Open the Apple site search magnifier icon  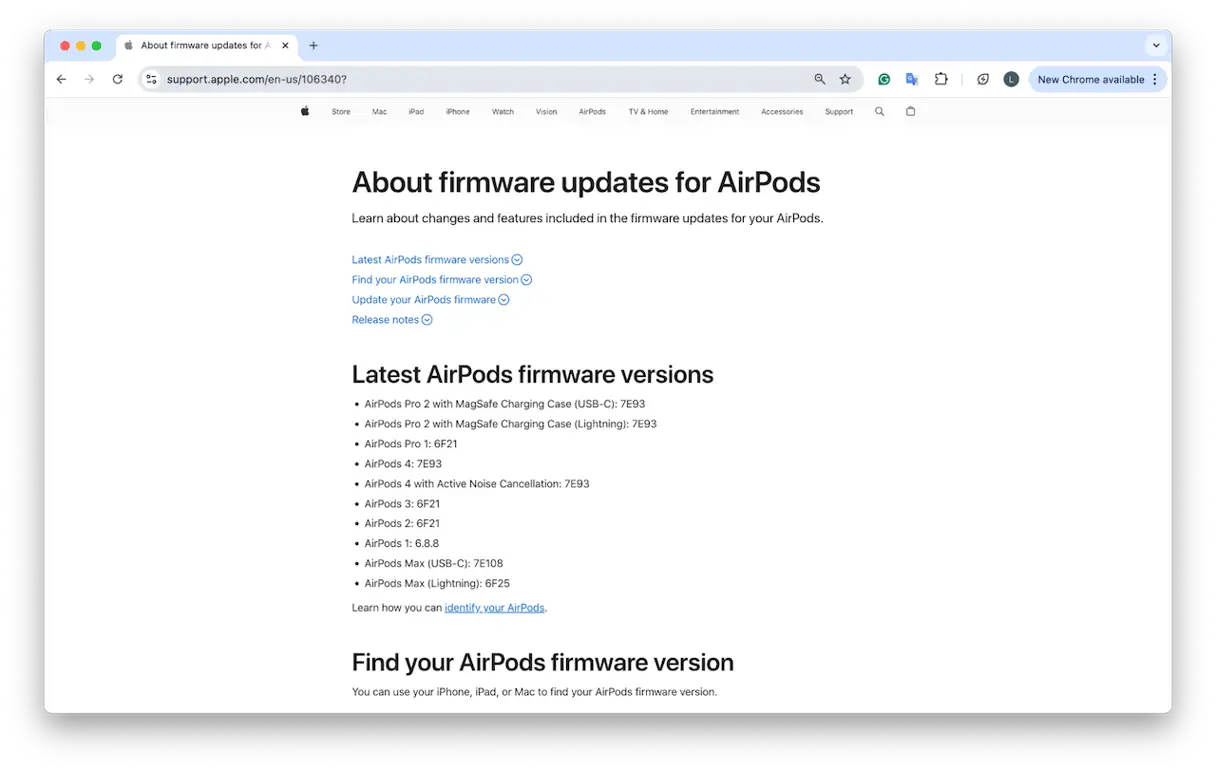880,112
